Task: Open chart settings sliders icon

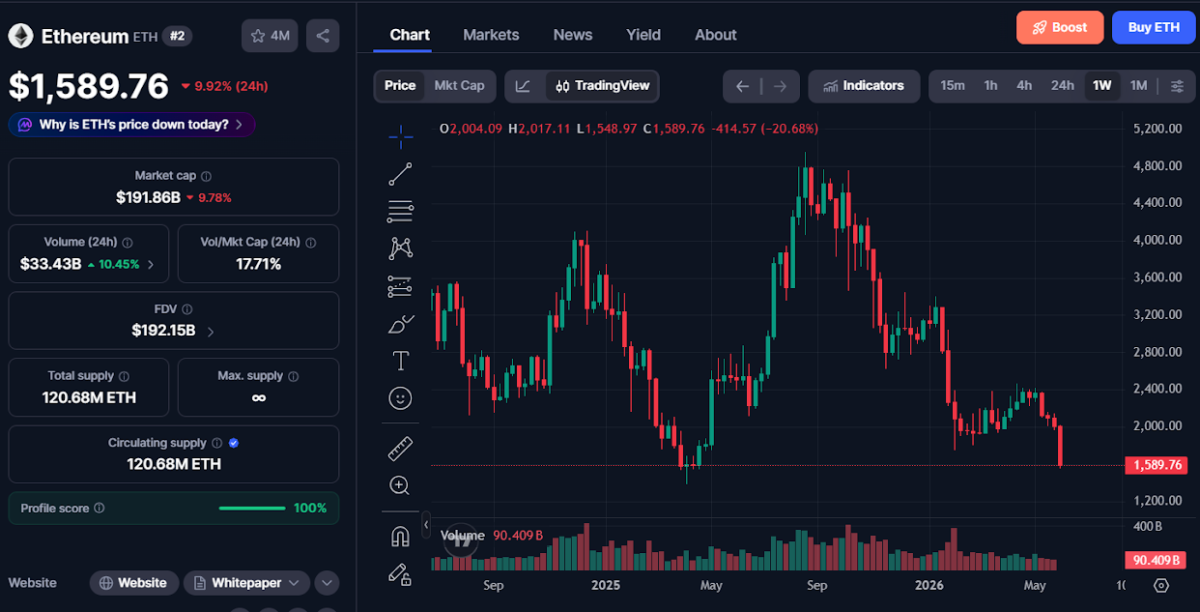Action: point(1176,86)
